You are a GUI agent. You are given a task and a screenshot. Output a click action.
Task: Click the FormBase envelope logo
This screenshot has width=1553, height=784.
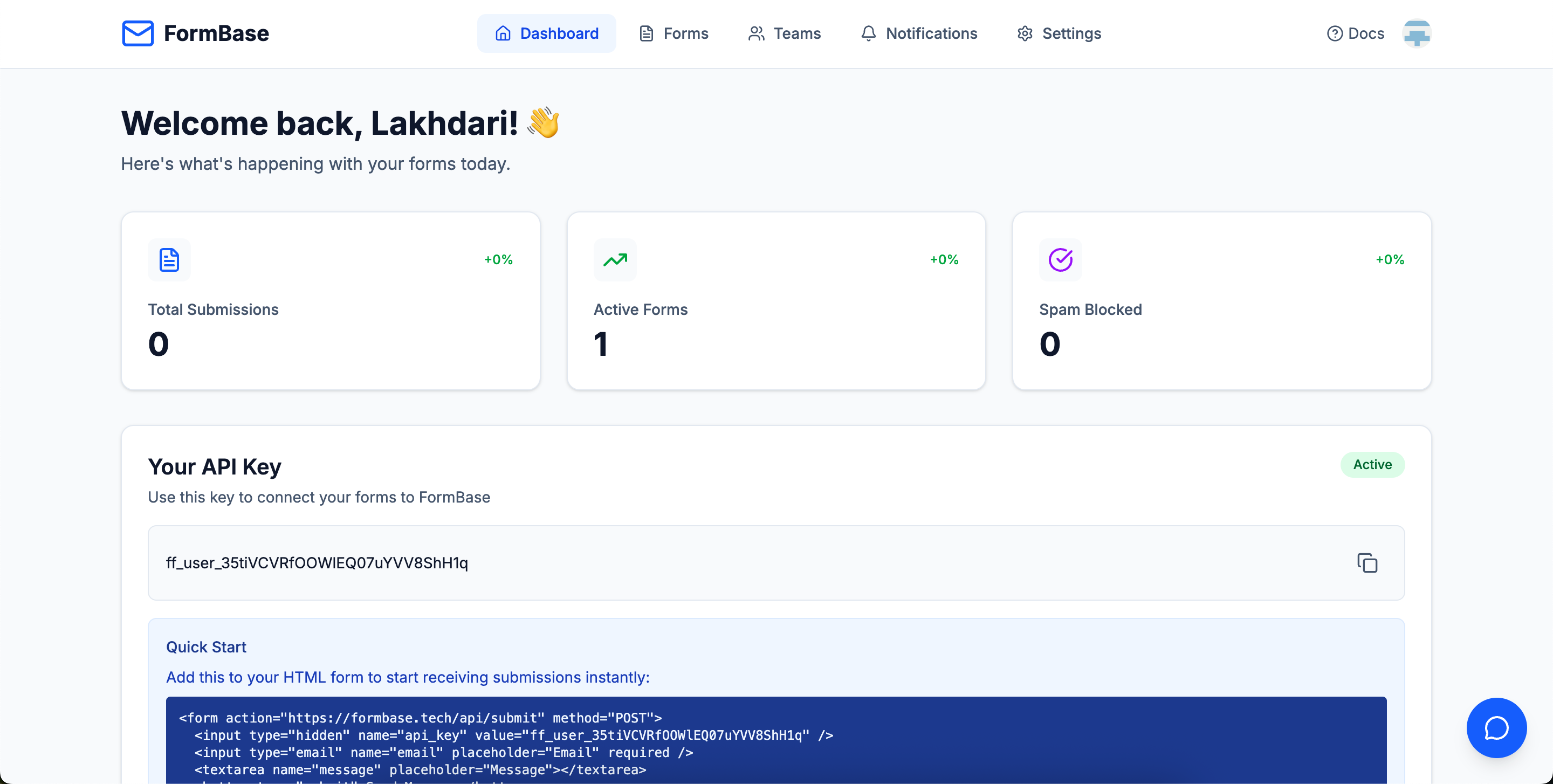[x=138, y=33]
